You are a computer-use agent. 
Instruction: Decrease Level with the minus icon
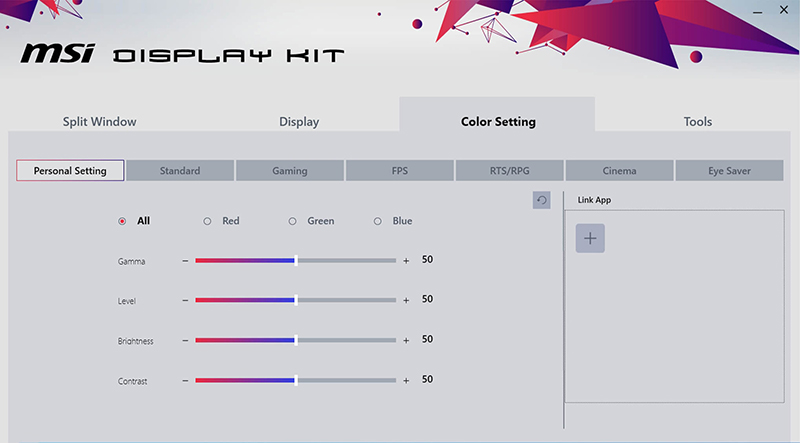(x=185, y=301)
